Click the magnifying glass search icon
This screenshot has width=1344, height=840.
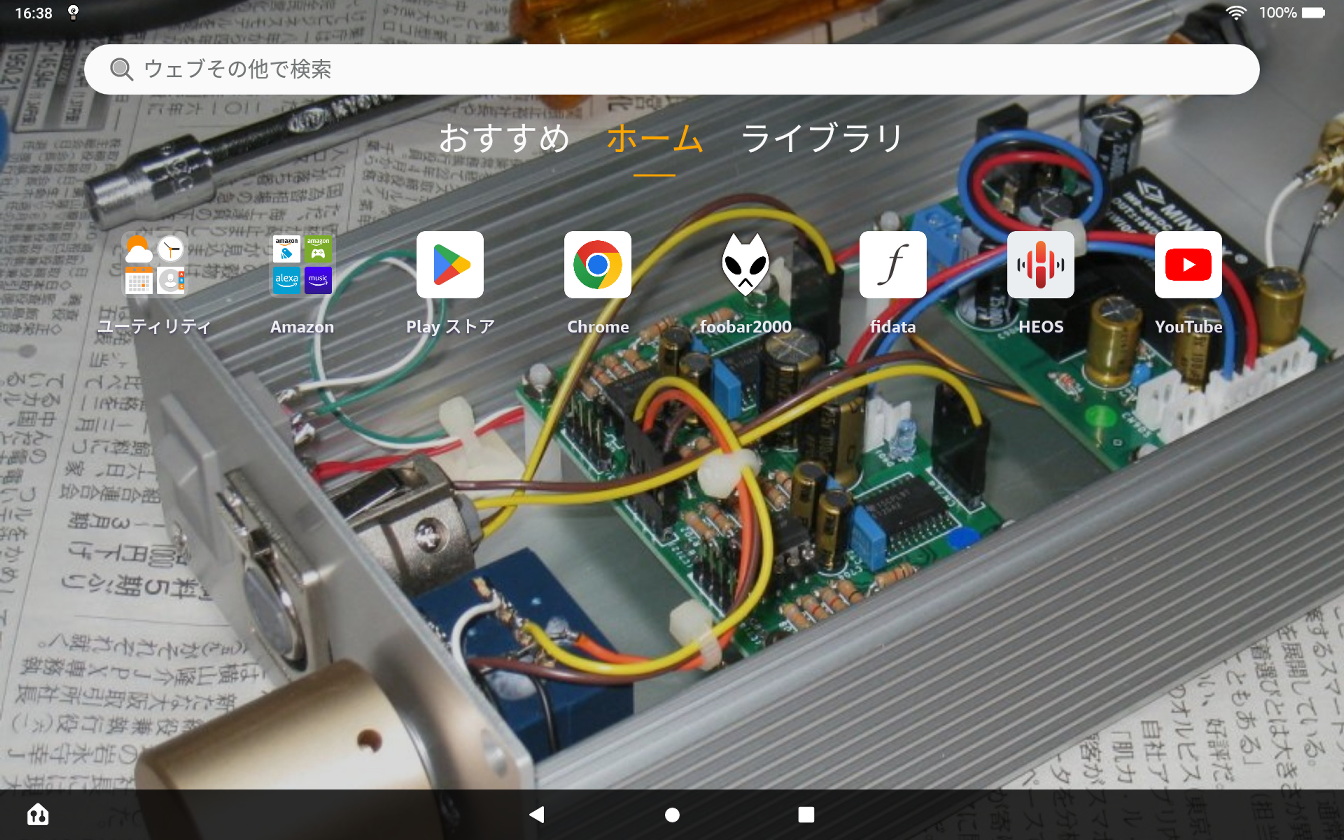click(x=121, y=69)
